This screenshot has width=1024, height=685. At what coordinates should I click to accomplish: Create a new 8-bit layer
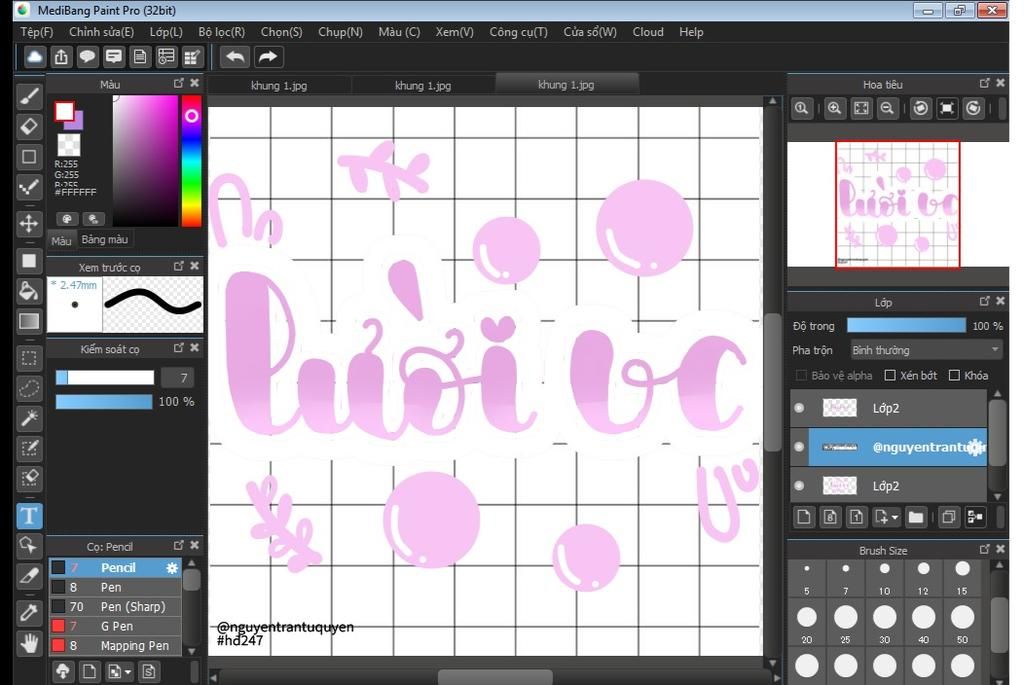coord(830,517)
